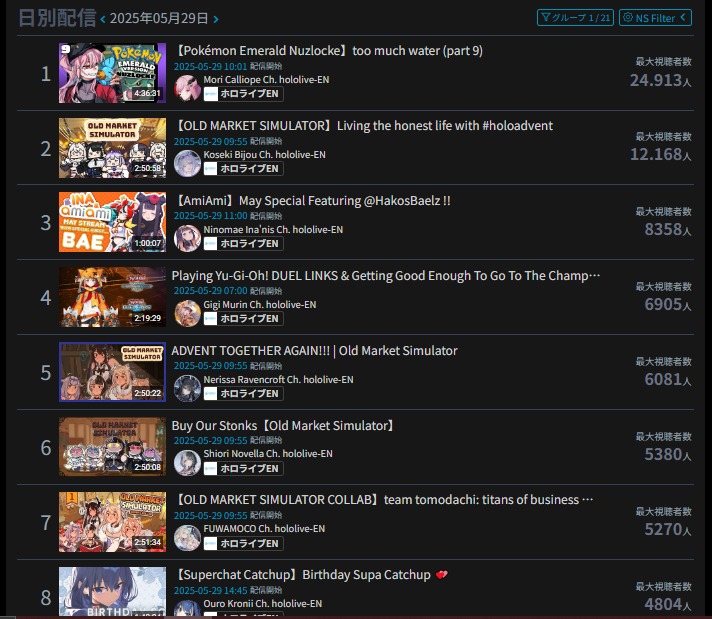Screen dimensions: 712x619
Task: Open Koseki Bijou Old Market Simulator thumbnail
Action: point(112,148)
